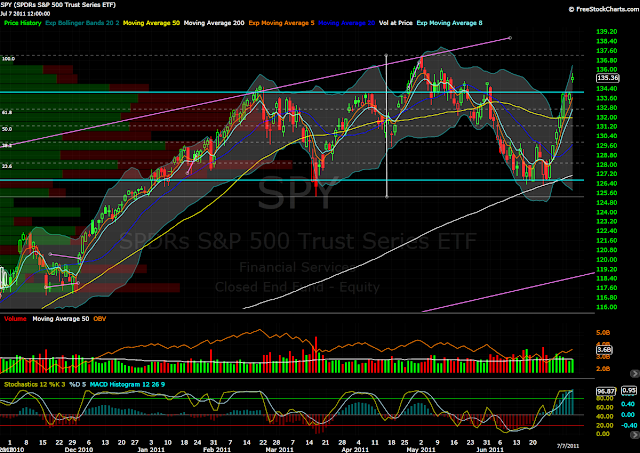The height and width of the screenshot is (453, 640).
Task: Click the 61.8 Fibonacci level label
Action: click(7, 112)
